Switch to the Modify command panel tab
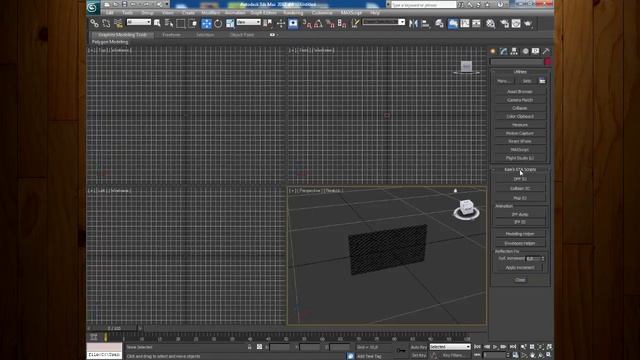 point(504,51)
